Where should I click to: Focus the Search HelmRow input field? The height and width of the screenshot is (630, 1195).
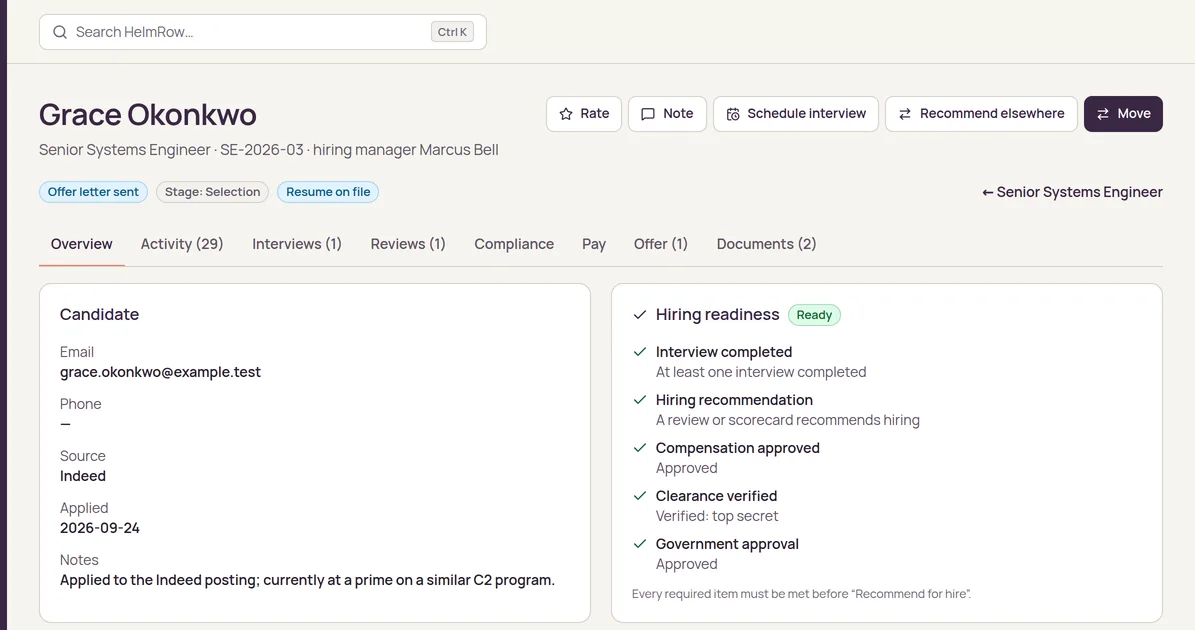point(263,32)
